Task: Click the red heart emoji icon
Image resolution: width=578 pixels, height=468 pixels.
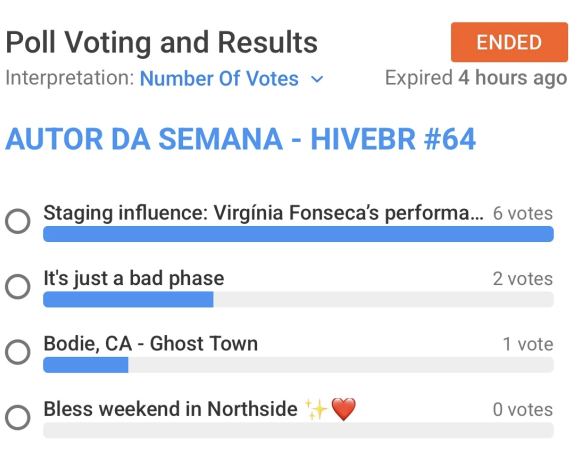Action: point(344,409)
